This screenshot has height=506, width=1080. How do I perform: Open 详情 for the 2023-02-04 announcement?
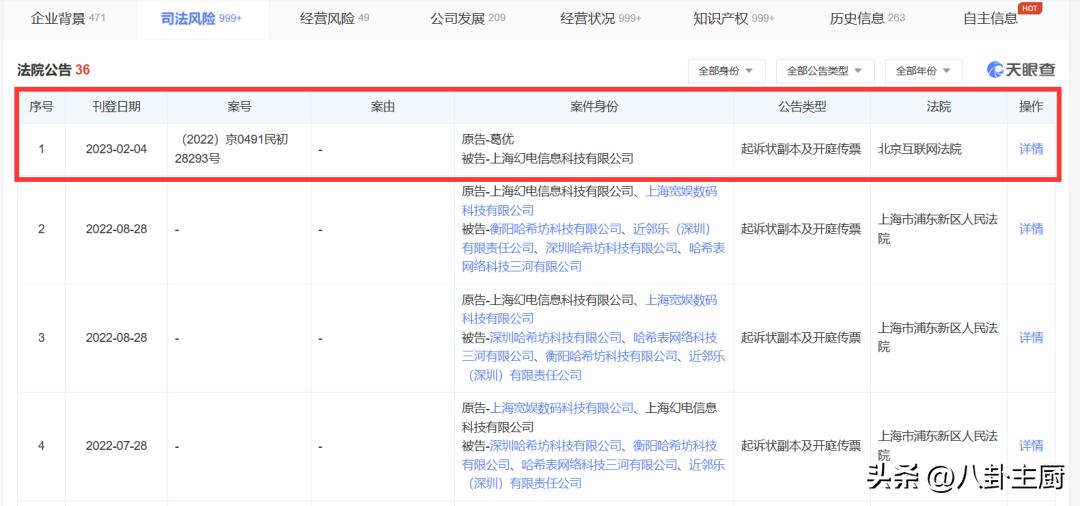point(1030,149)
